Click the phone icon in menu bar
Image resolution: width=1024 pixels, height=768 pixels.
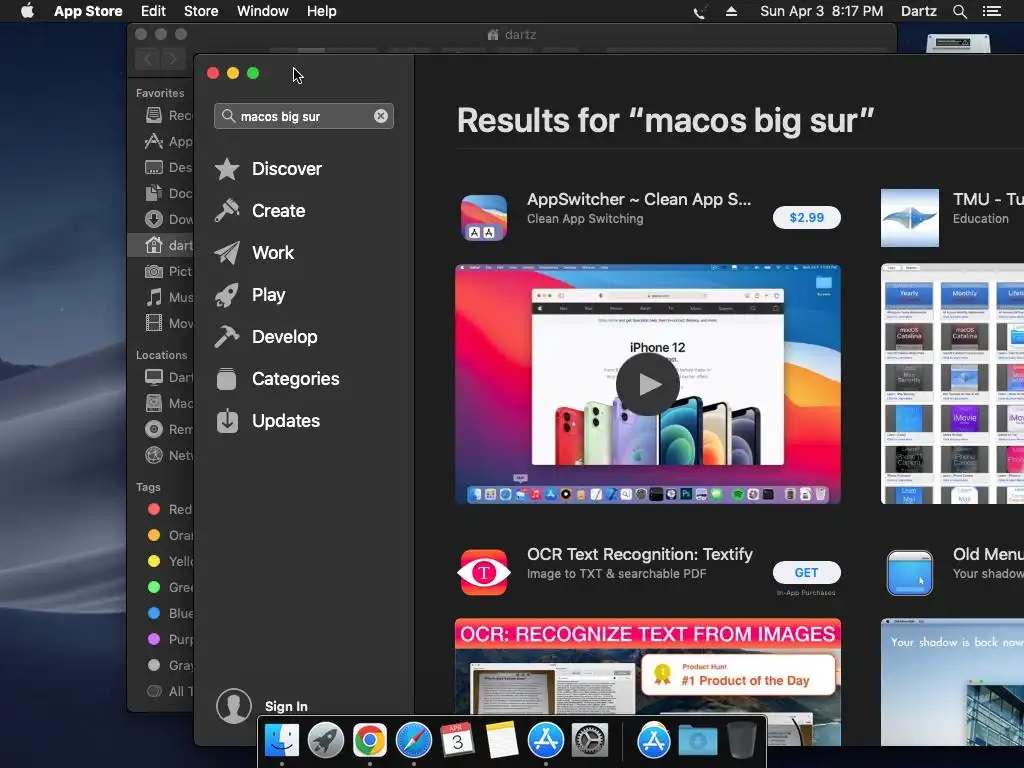(699, 12)
